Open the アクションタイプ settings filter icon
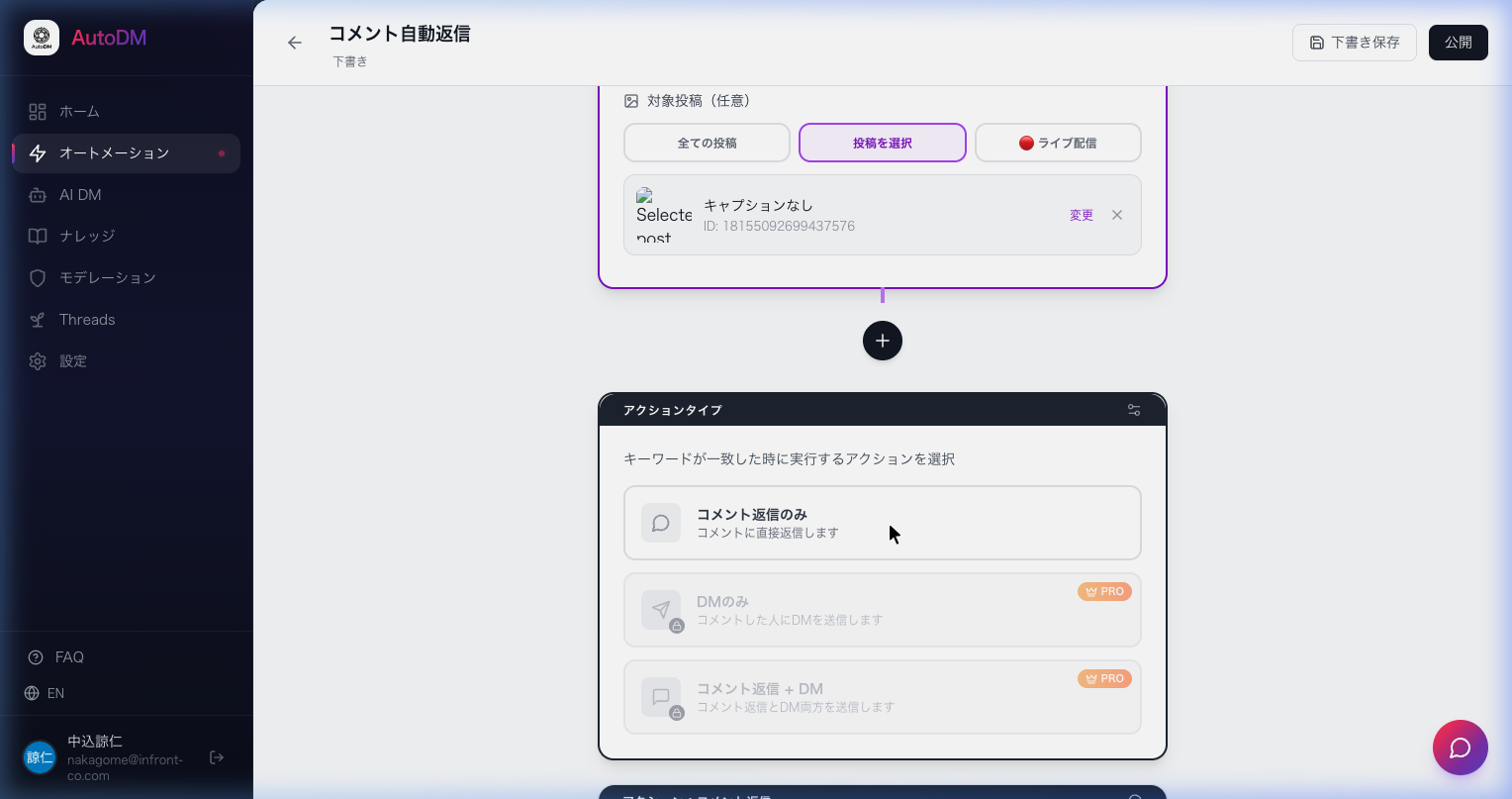 point(1134,410)
